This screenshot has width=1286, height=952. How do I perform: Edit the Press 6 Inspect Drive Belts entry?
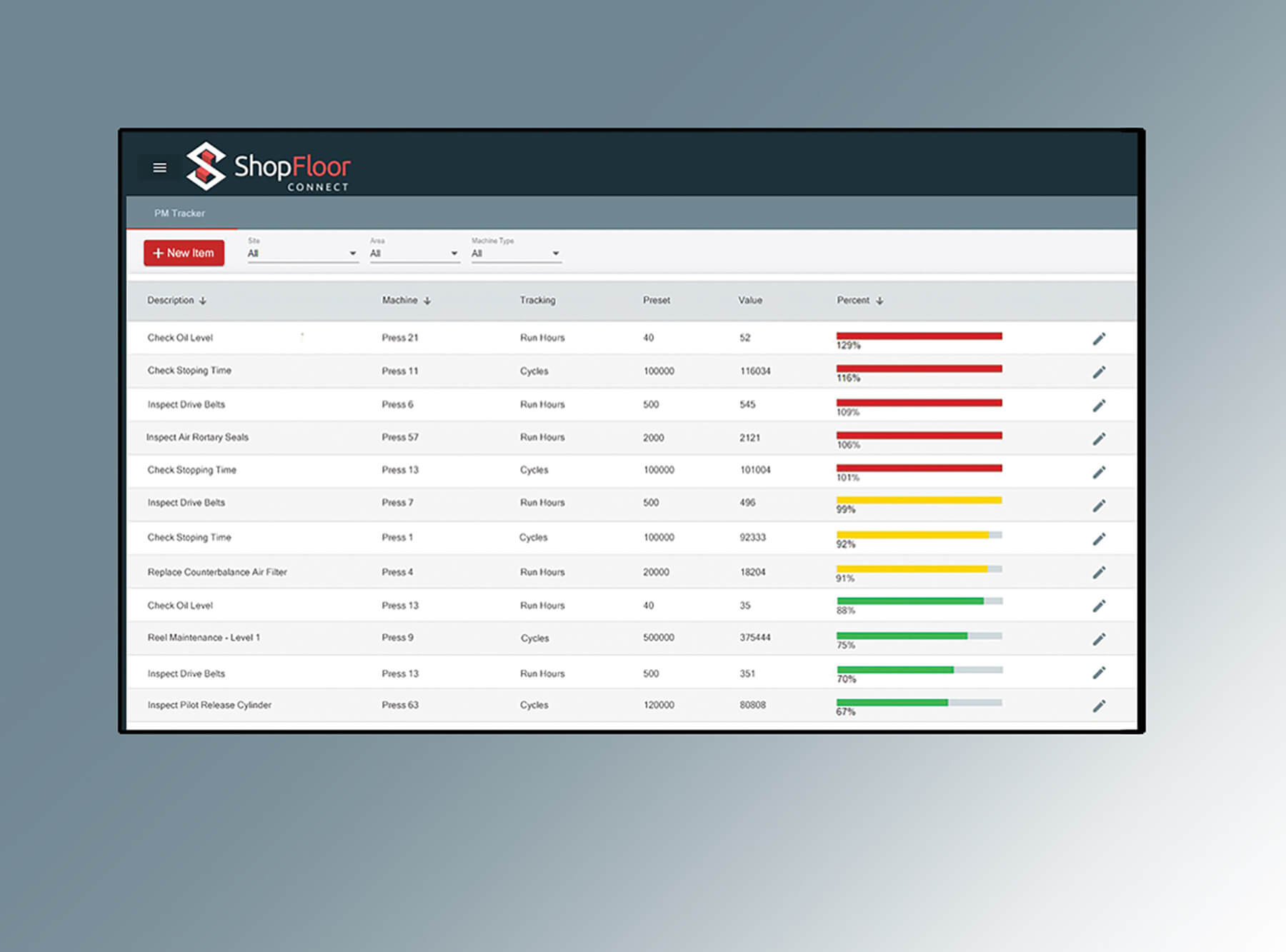tap(1099, 406)
